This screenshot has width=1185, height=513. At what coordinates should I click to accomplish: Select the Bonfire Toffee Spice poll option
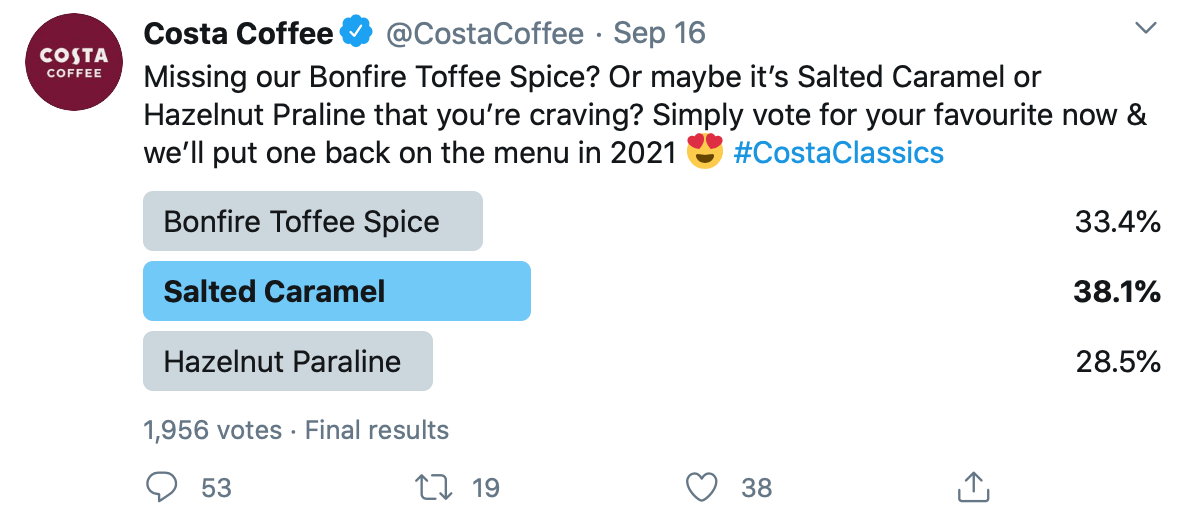point(312,221)
